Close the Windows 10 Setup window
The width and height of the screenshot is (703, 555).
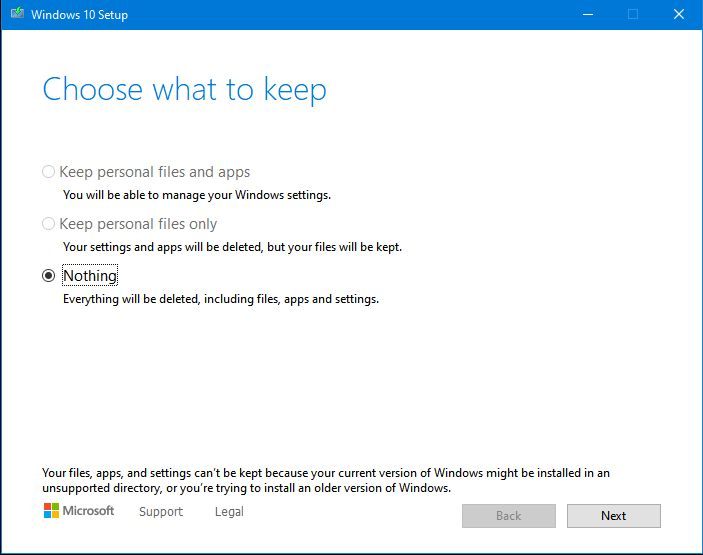pos(679,14)
